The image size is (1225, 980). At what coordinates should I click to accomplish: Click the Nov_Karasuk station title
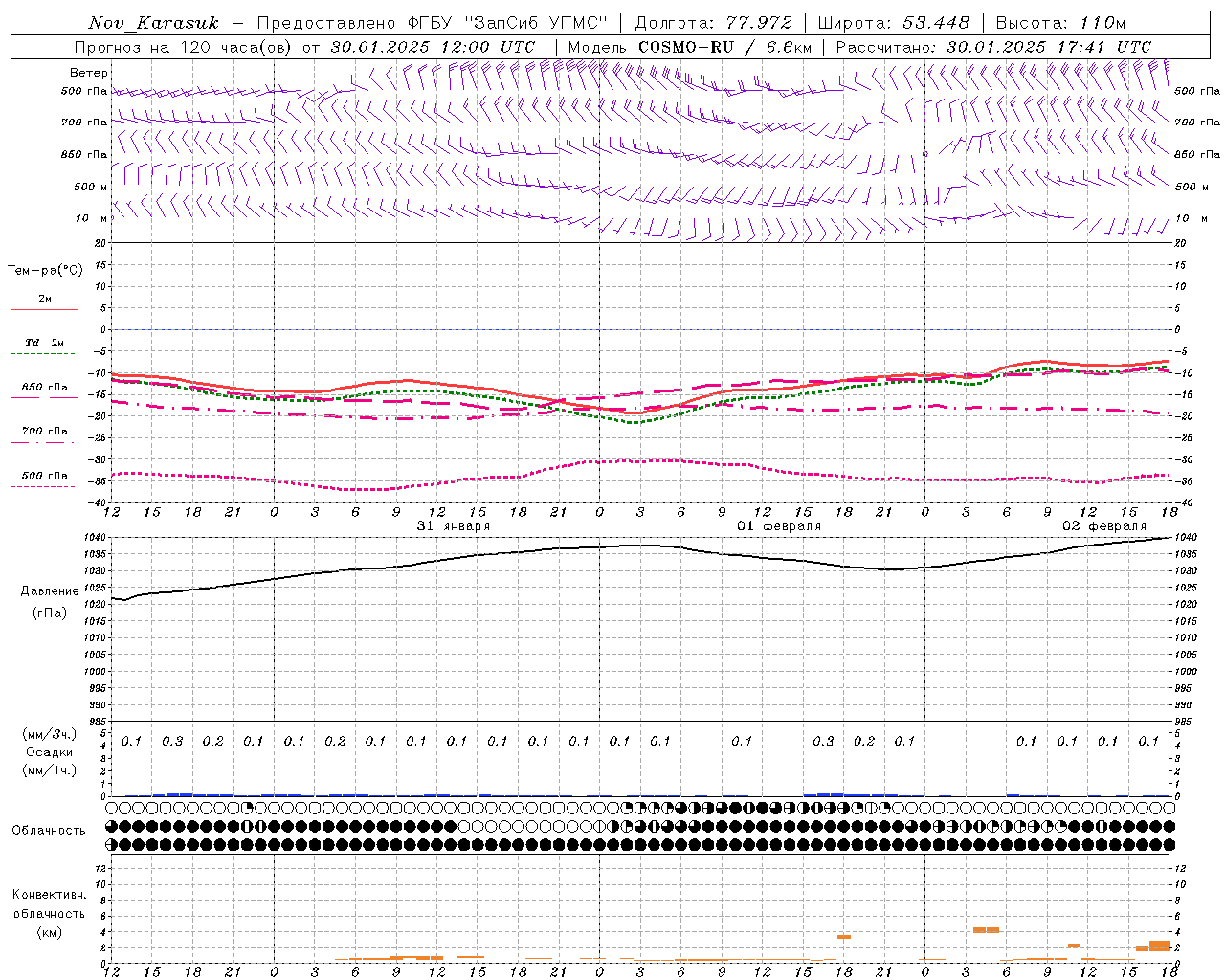[153, 23]
